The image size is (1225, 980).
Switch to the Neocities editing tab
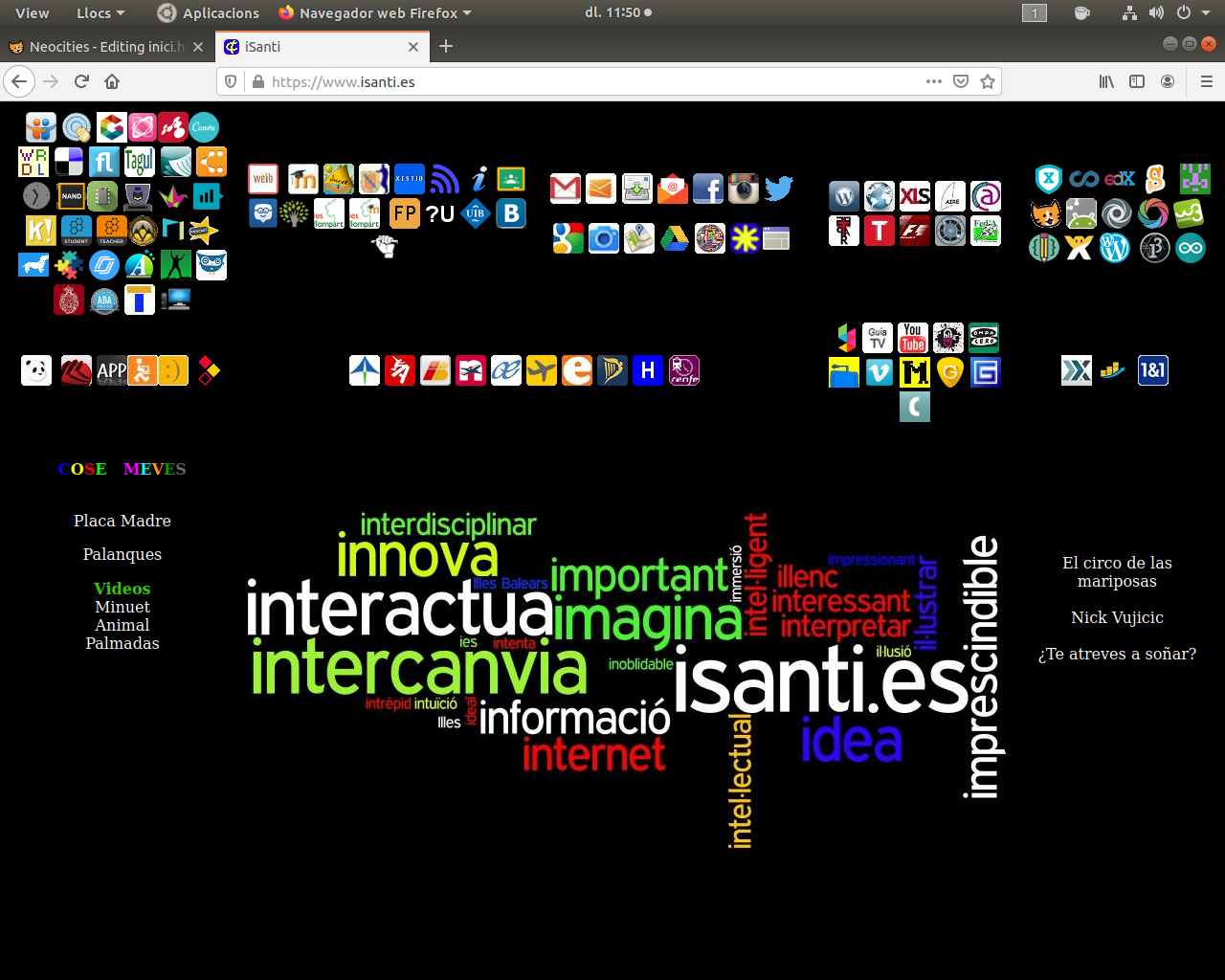(105, 47)
